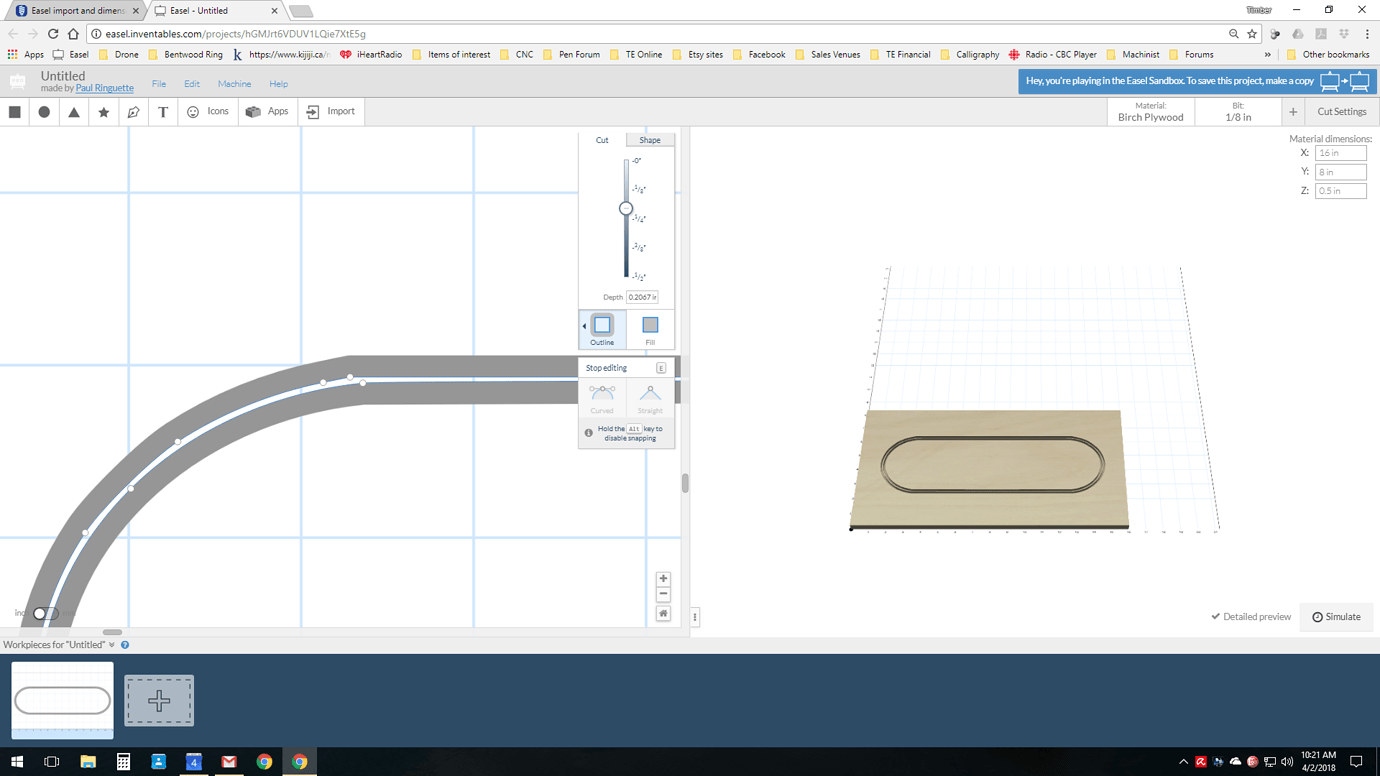Select the Text tool

[163, 111]
